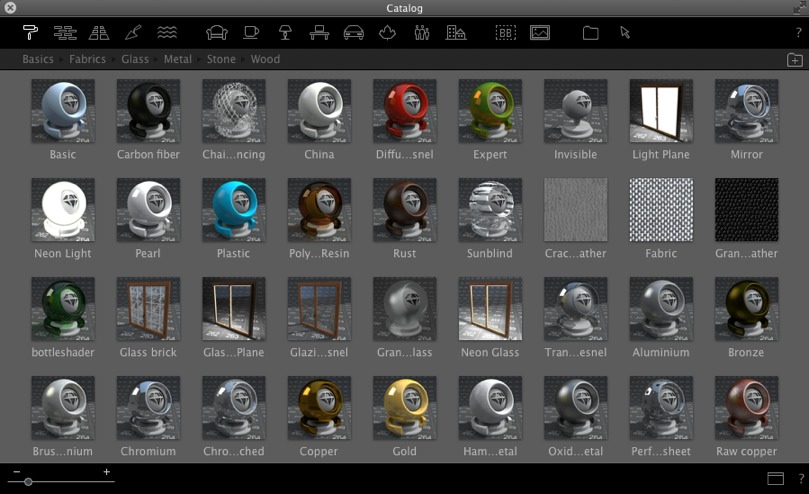
Task: Click the 'Perf...sheet' label text
Action: click(661, 452)
